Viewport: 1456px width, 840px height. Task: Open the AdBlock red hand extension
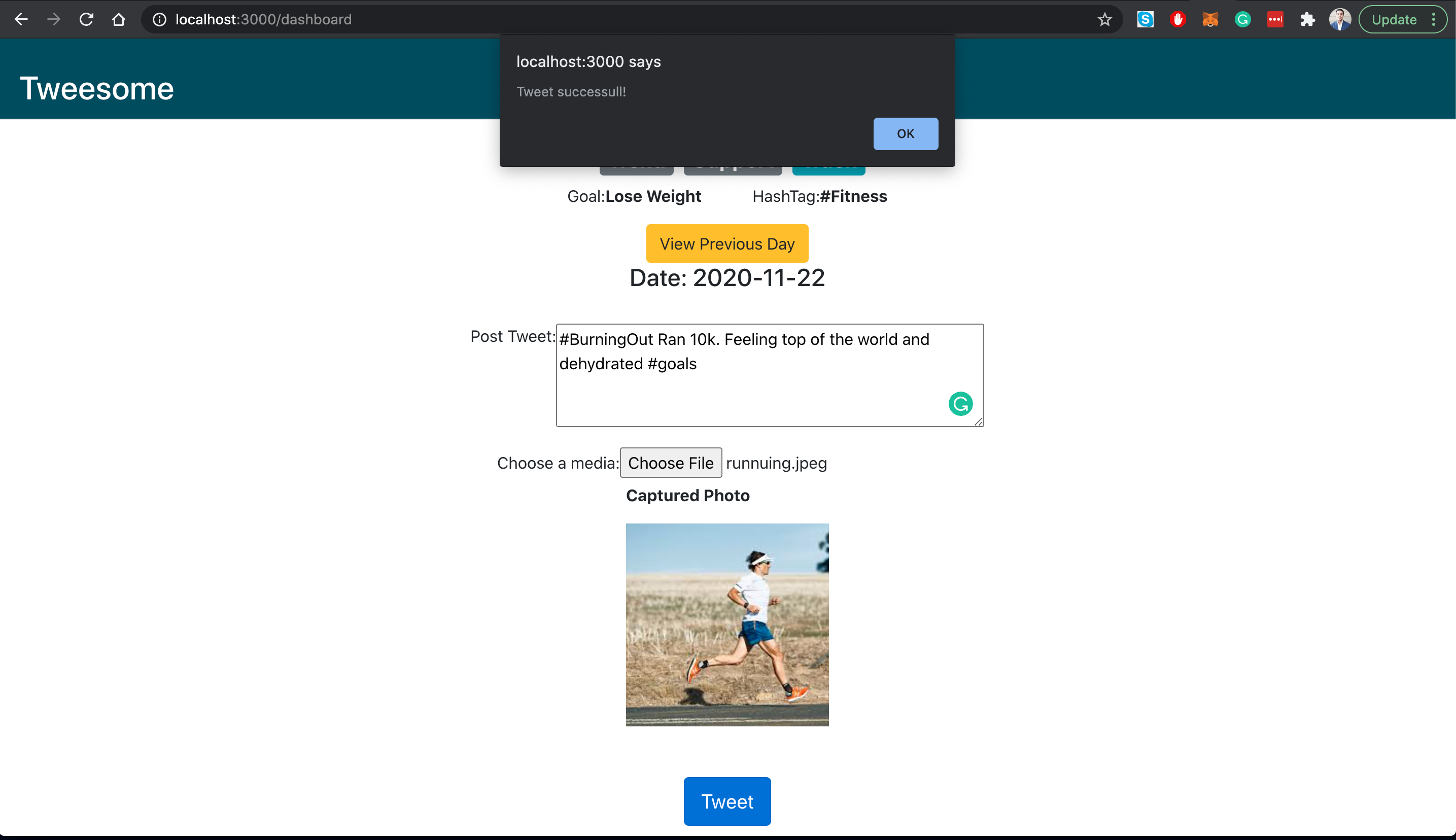point(1177,20)
